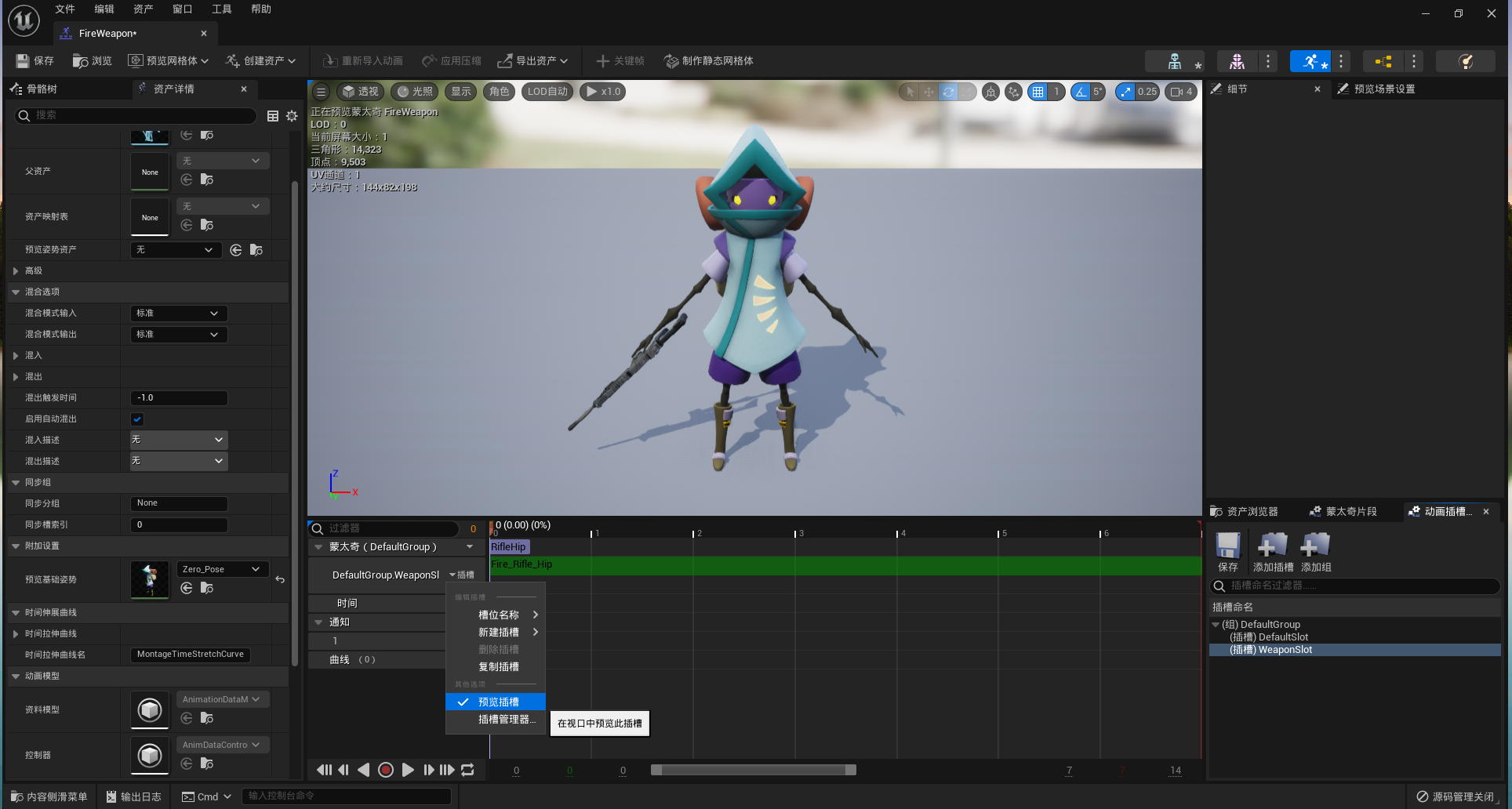Viewport: 1512px width, 809px height.
Task: Select the viewport translate tool
Action: coord(929,92)
